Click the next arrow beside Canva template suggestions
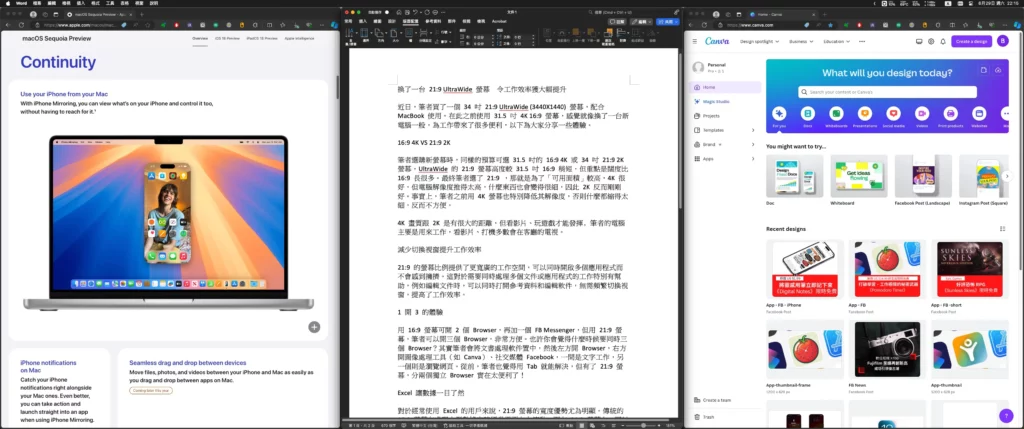This screenshot has height=429, width=1024. (1006, 176)
